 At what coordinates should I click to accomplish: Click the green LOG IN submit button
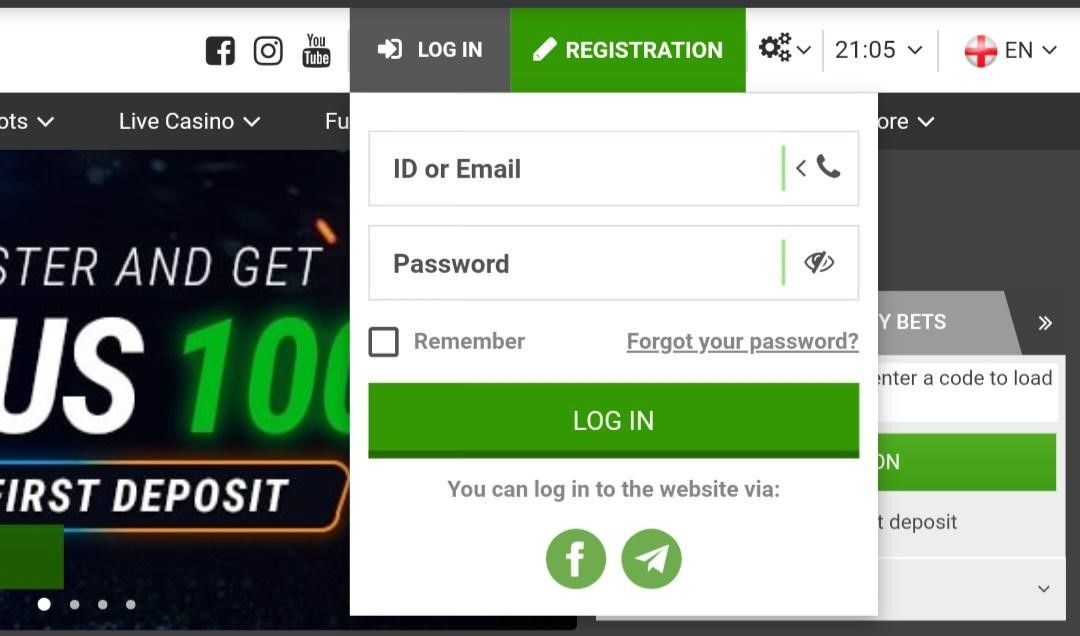tap(614, 420)
